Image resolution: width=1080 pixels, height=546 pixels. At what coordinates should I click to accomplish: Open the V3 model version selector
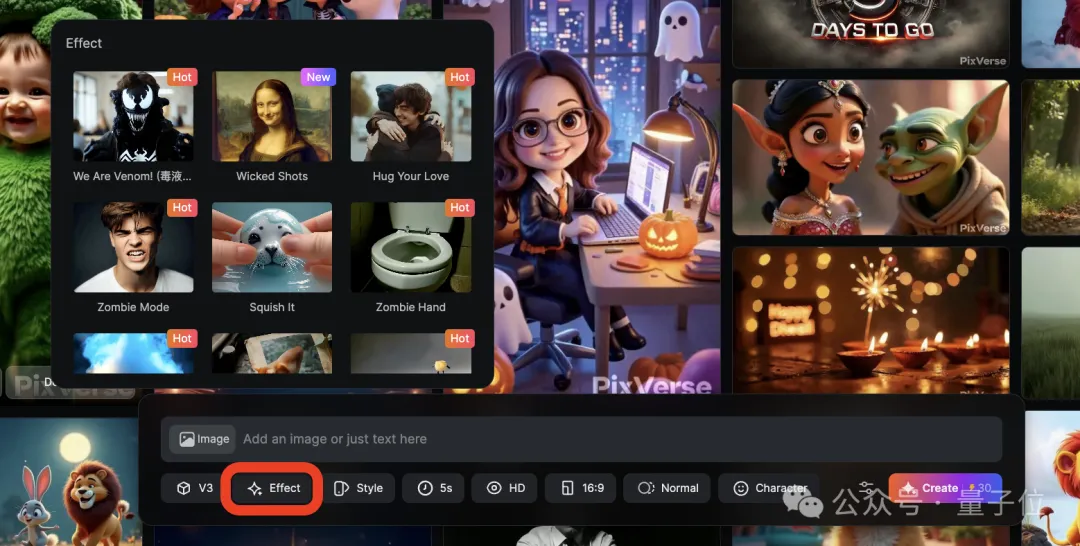(195, 488)
